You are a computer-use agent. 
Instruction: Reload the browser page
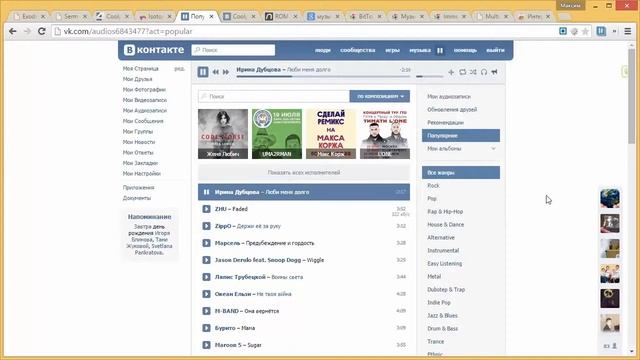(x=41, y=31)
